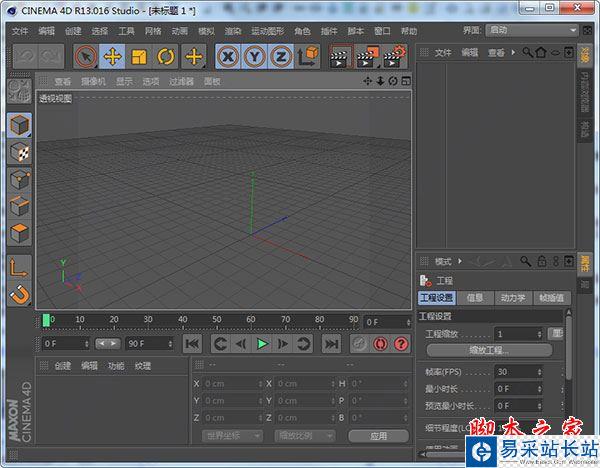Click the Redo arrow in the toolbar
600x468 pixels.
coord(51,57)
